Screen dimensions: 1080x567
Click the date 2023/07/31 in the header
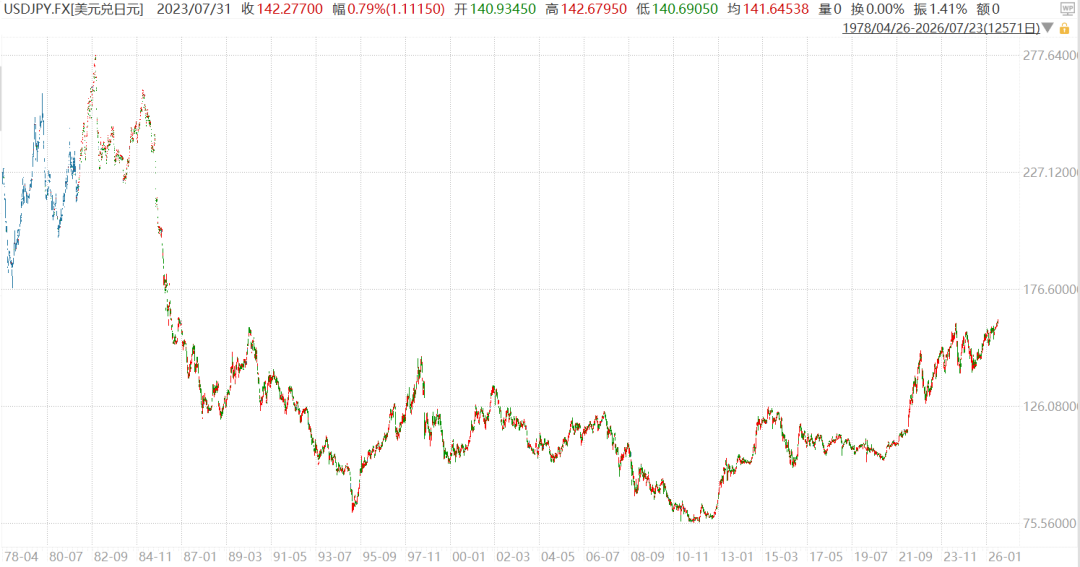(x=194, y=9)
